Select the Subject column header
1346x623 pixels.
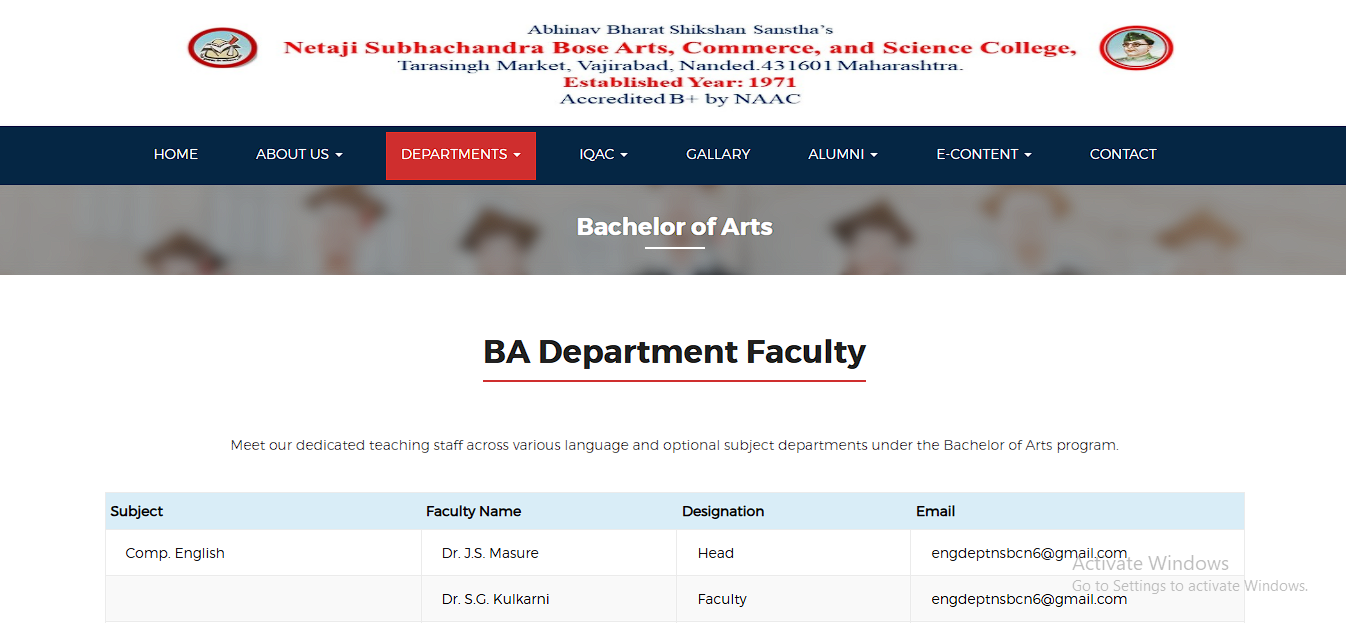coord(137,511)
